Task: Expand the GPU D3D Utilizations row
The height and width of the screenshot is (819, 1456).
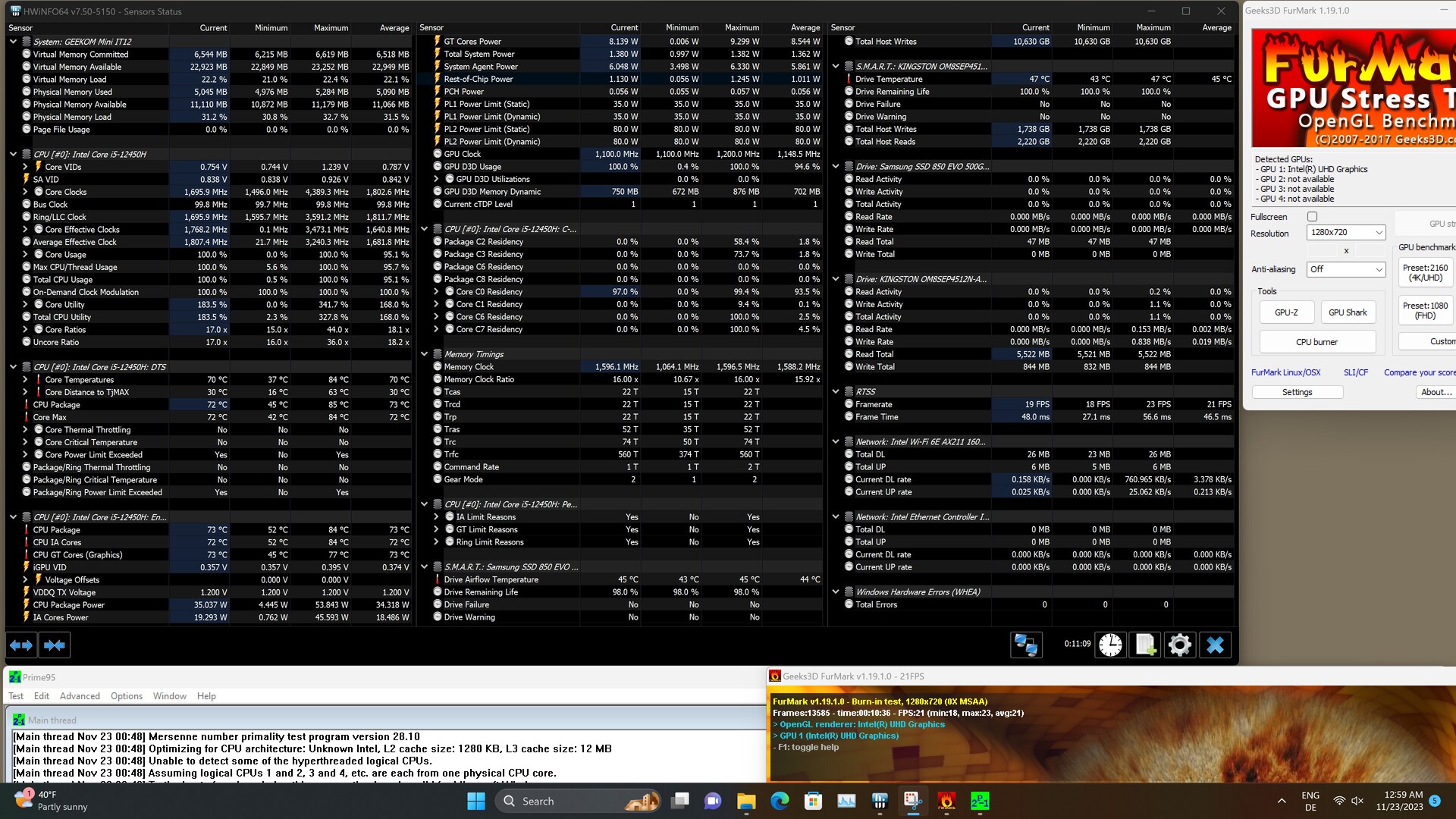Action: click(437, 179)
